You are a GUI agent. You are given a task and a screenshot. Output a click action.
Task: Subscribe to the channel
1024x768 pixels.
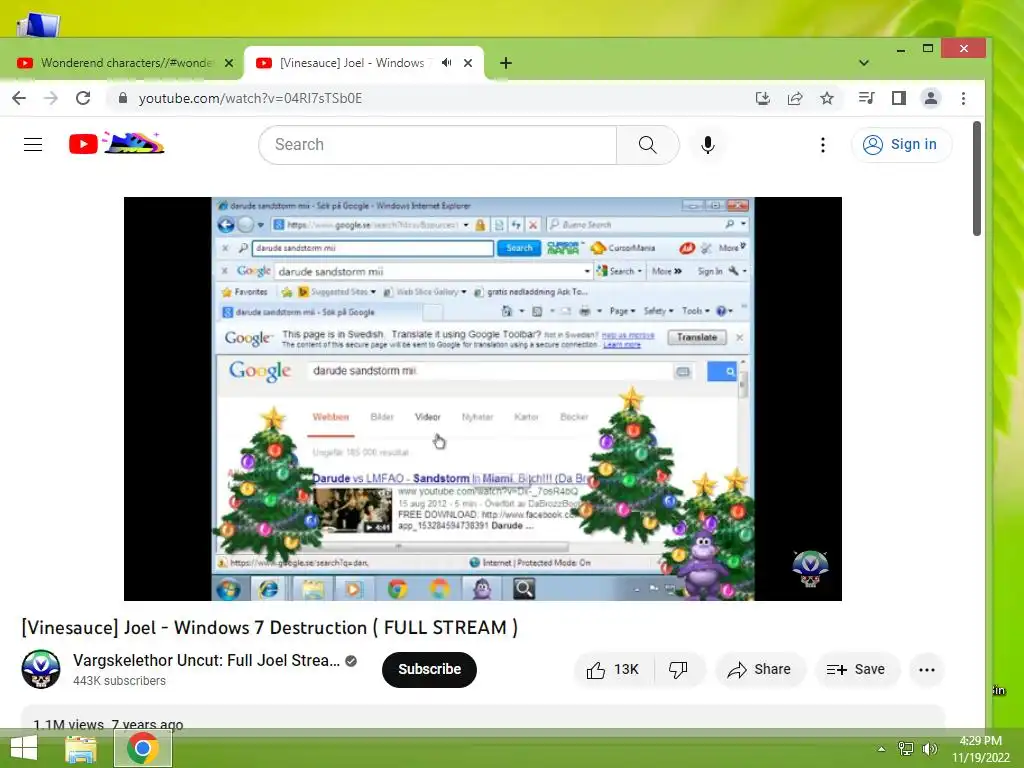point(429,669)
